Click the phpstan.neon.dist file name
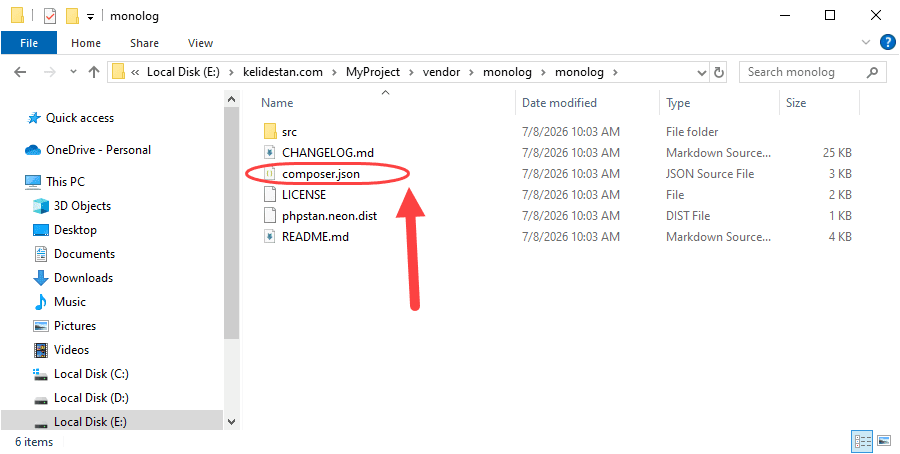This screenshot has width=900, height=454. pos(329,216)
